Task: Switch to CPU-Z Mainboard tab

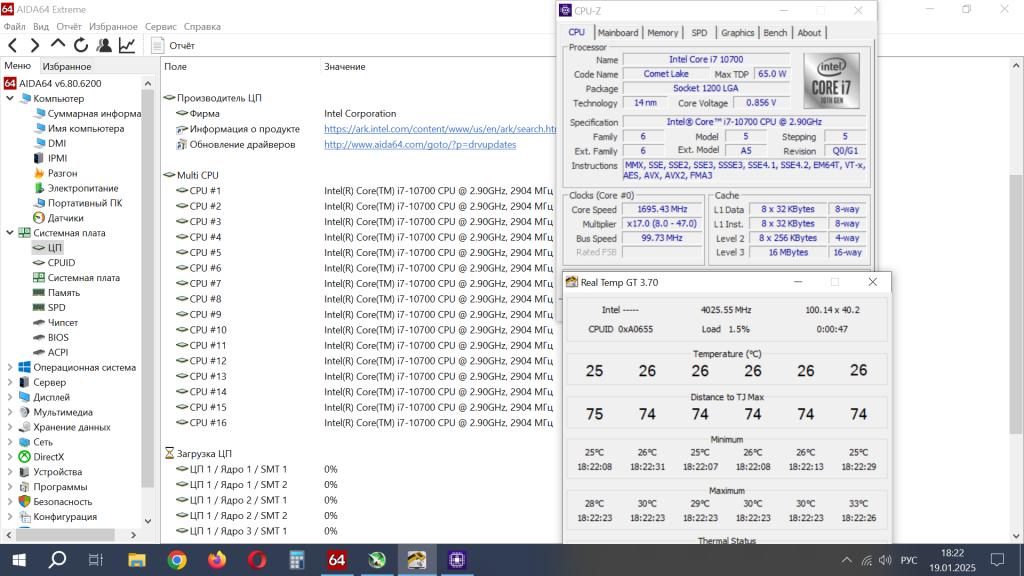Action: [618, 33]
